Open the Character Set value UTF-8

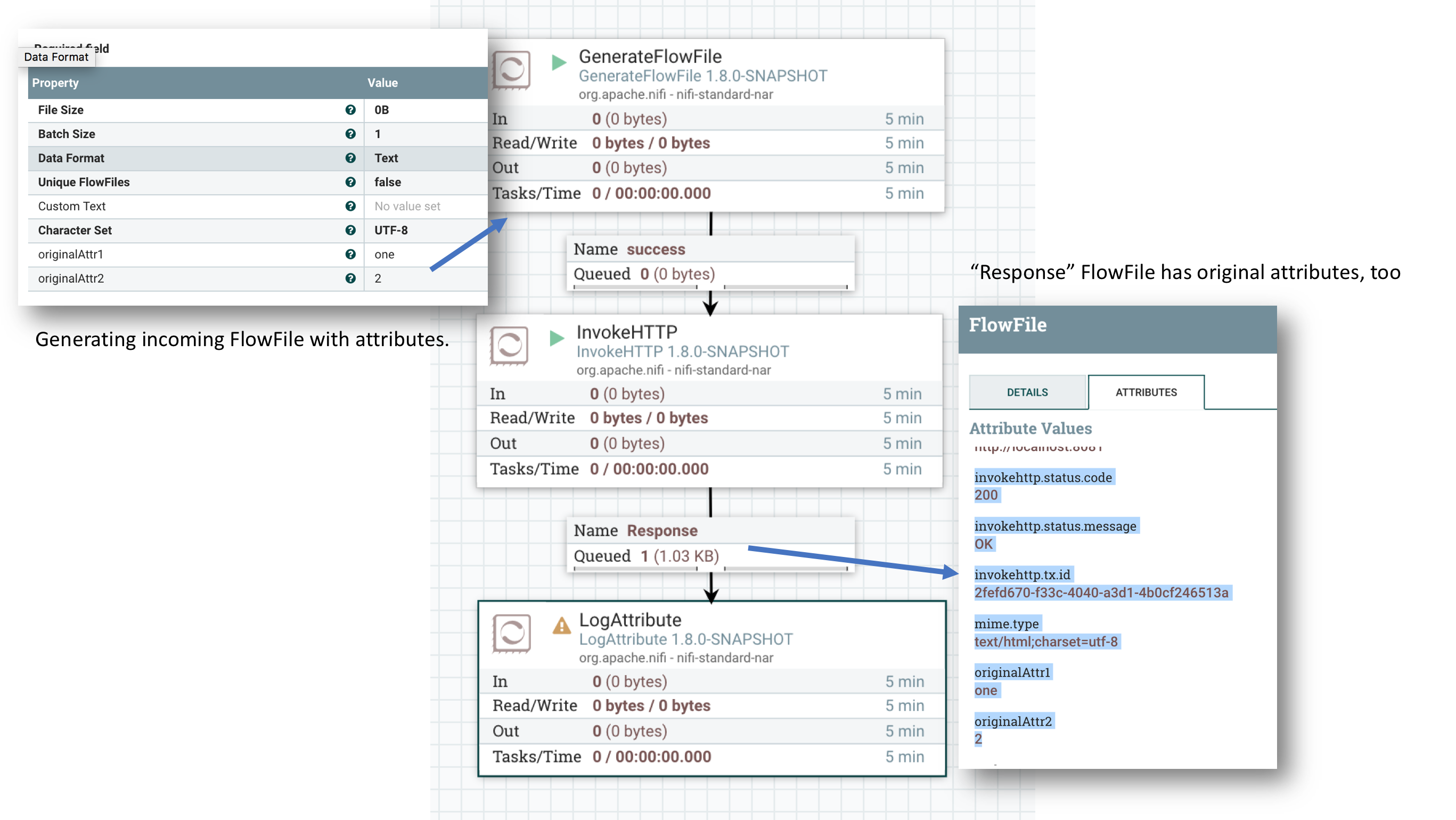[391, 230]
